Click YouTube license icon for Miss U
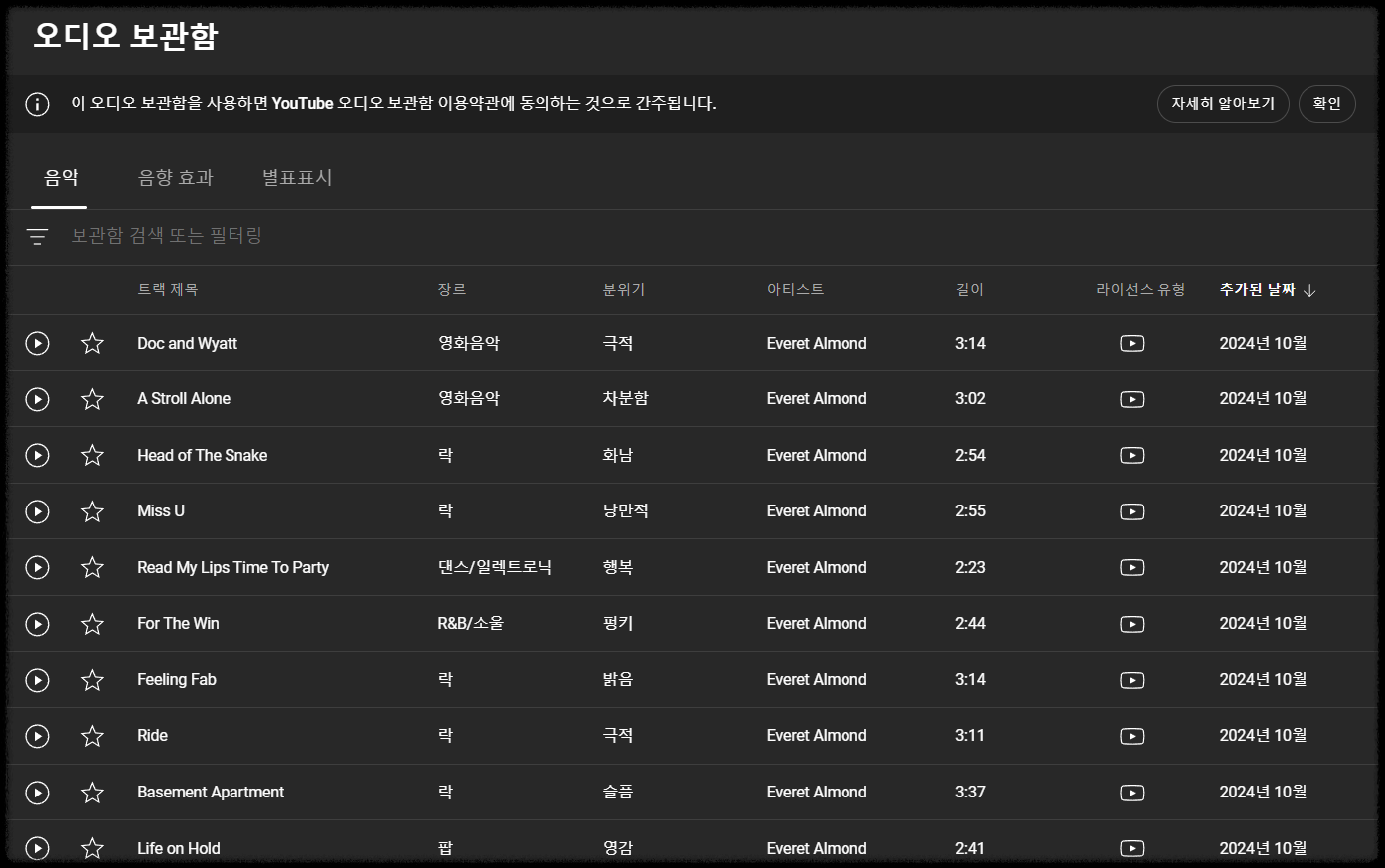 tap(1132, 511)
